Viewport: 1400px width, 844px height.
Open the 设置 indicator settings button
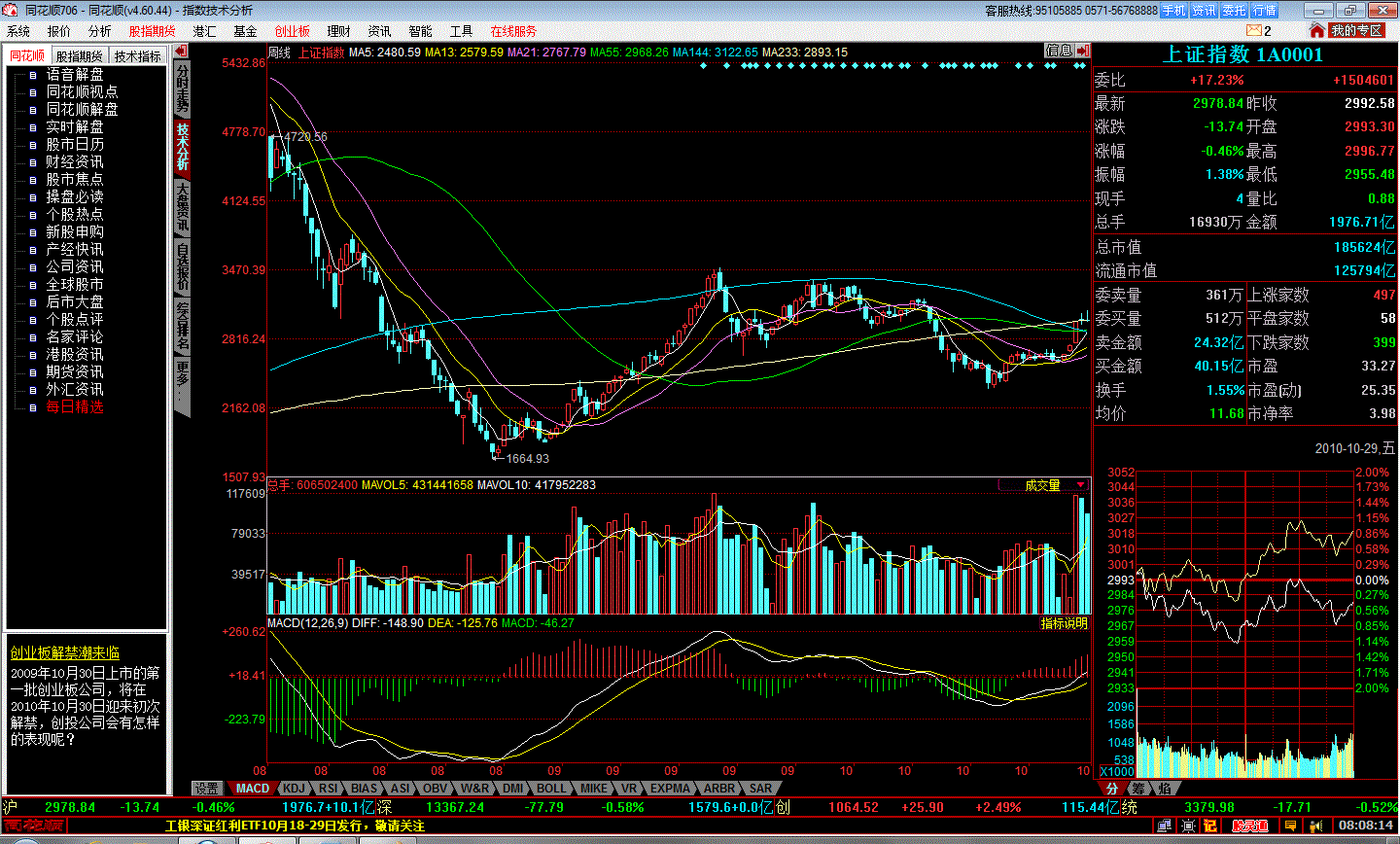click(207, 789)
